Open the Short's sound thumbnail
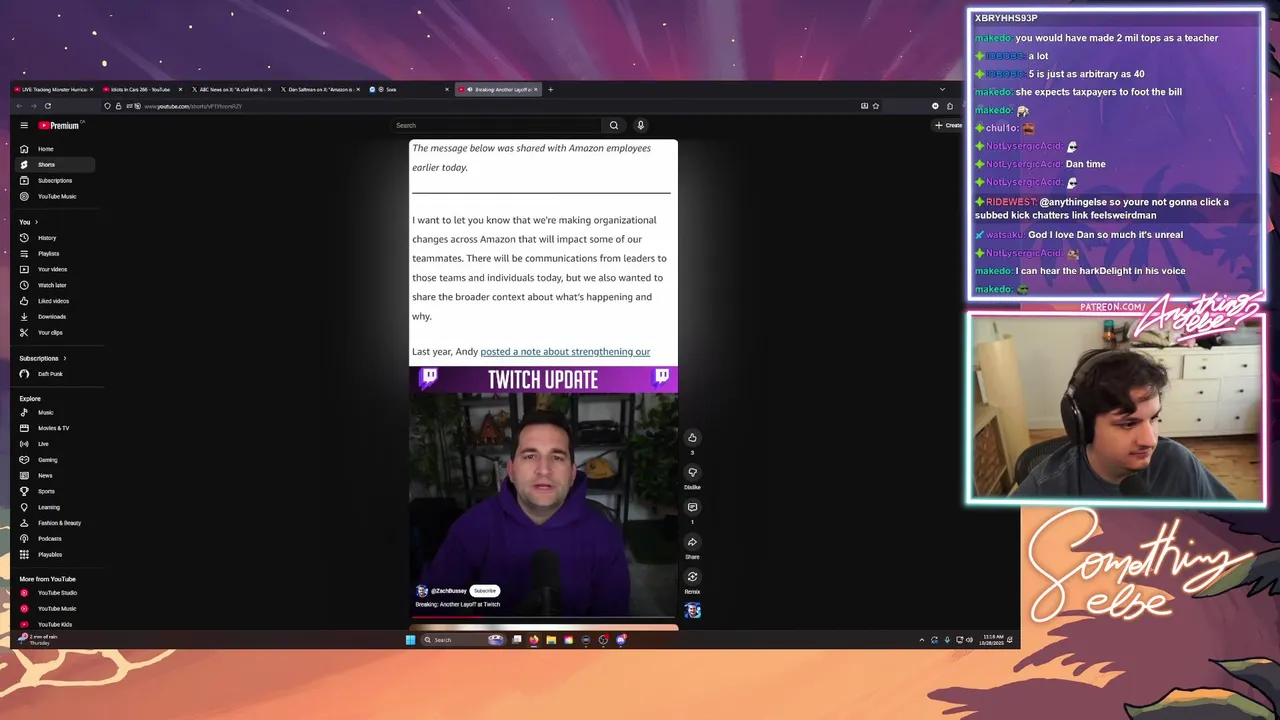Viewport: 1280px width, 720px height. click(x=693, y=610)
